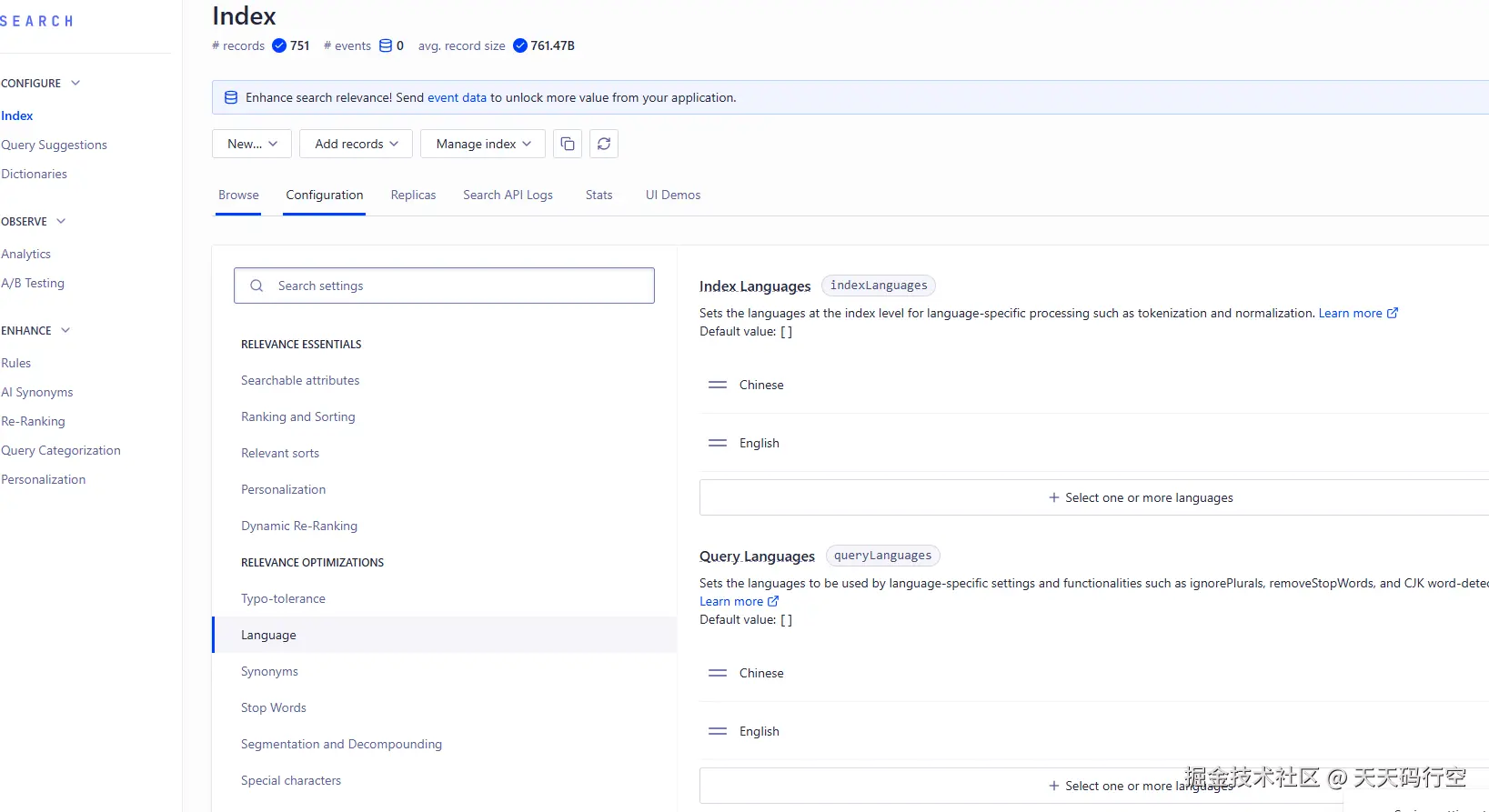The width and height of the screenshot is (1489, 812).
Task: Click the drag handle beside Chinese in Index Languages
Action: [718, 385]
